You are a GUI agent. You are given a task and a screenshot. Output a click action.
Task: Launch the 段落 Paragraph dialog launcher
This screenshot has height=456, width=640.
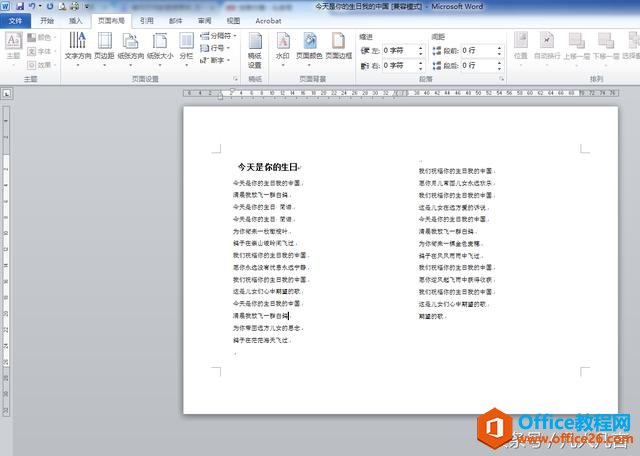pos(502,79)
